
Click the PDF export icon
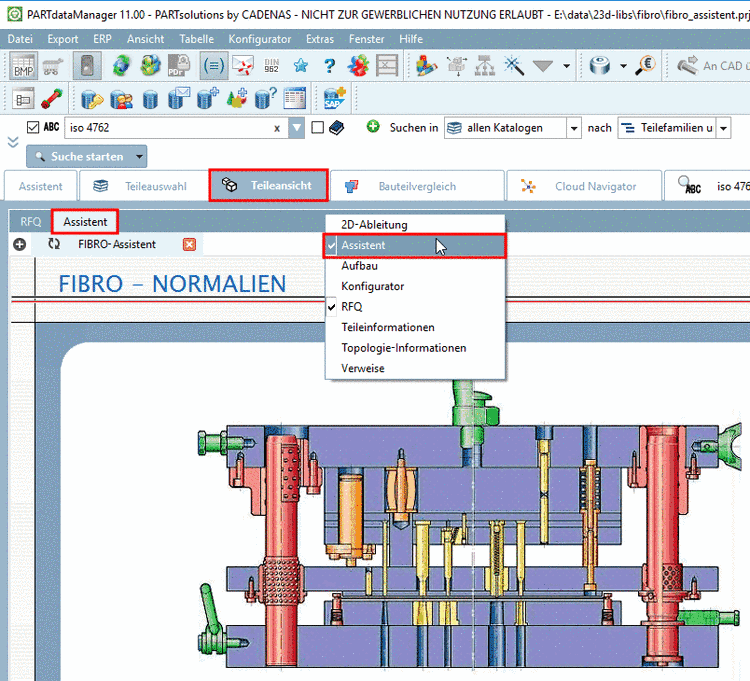pos(178,66)
